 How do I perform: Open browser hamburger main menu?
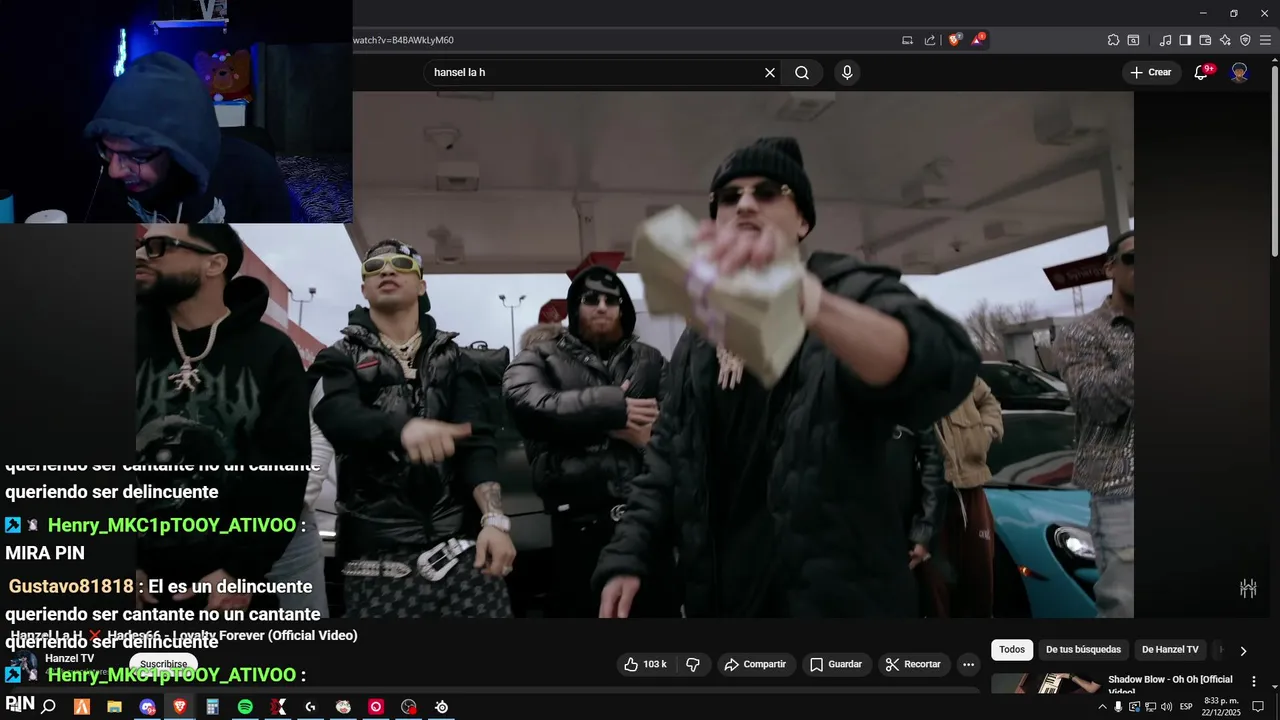(x=1266, y=40)
